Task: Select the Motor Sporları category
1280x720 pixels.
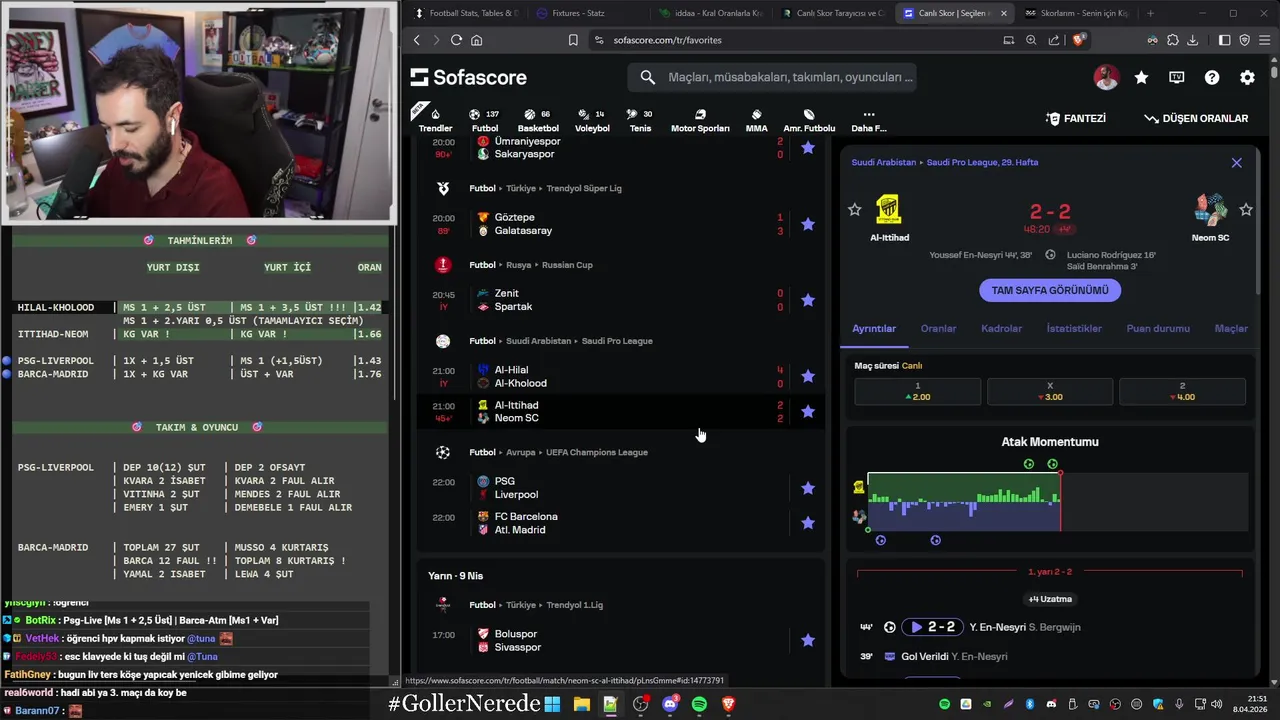Action: [x=700, y=120]
